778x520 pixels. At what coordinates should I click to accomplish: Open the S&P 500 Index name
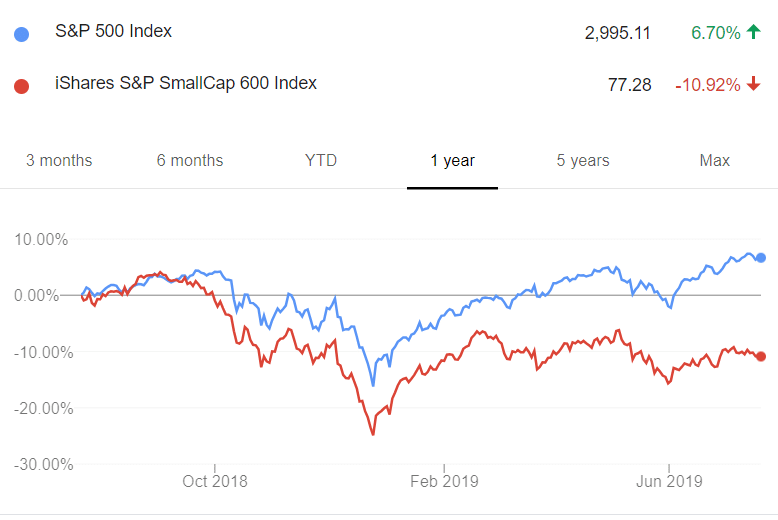114,31
